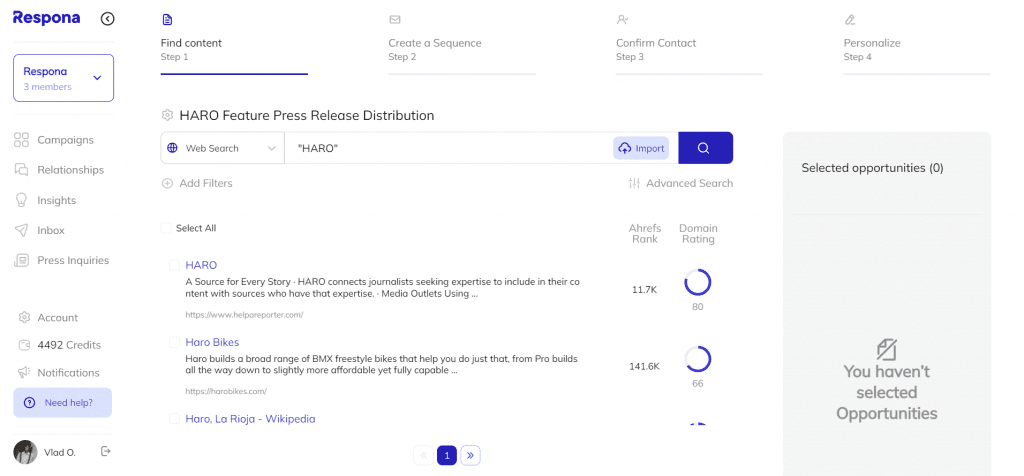The width and height of the screenshot is (1024, 476).
Task: Open the Haro Bikes result link
Action: click(x=212, y=342)
